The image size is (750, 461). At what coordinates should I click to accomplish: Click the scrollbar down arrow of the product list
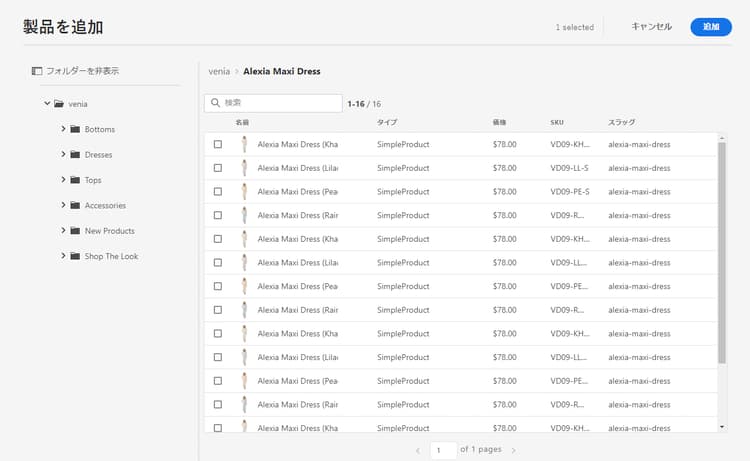[722, 427]
